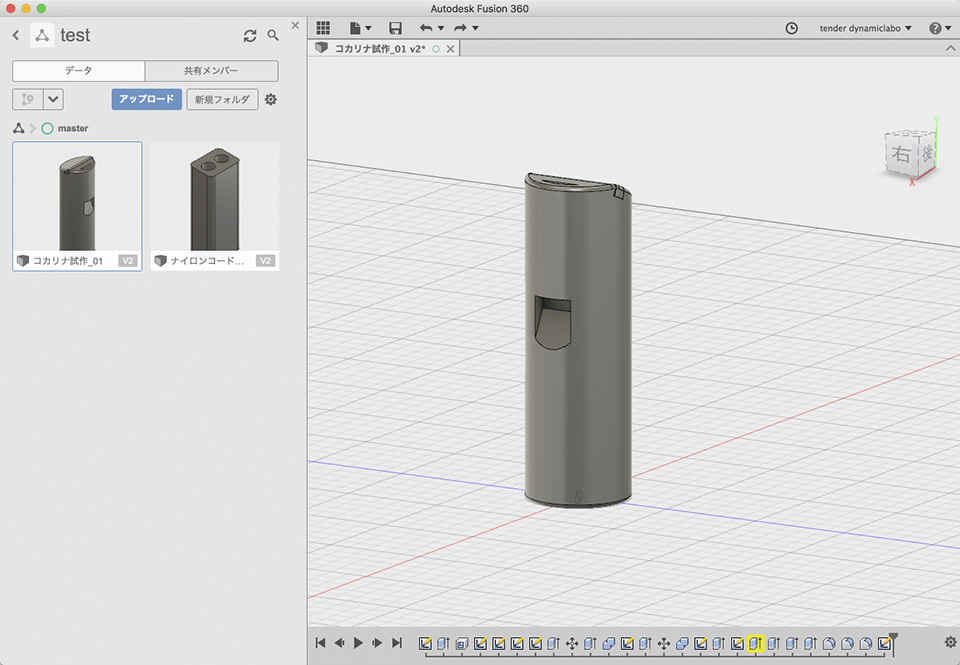Select the first extrude feature in timeline

(443, 643)
